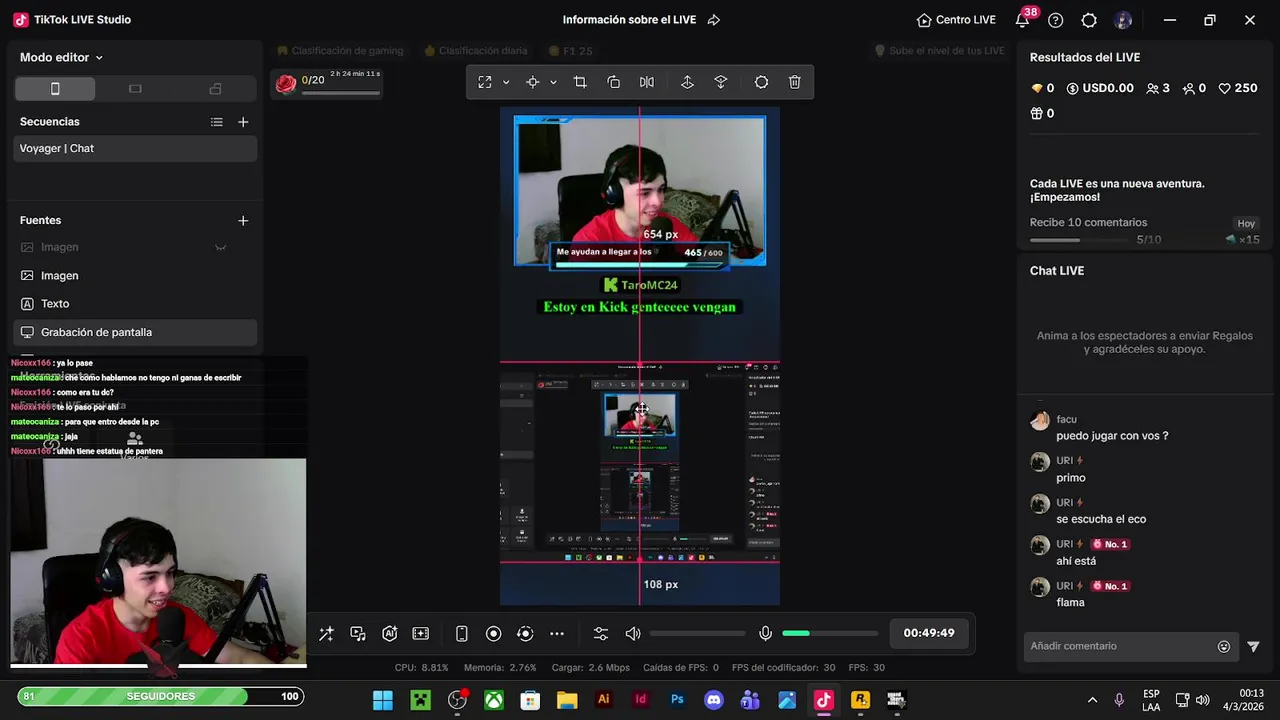
Task: Click facu's comment in Chat LIVE
Action: [1112, 436]
